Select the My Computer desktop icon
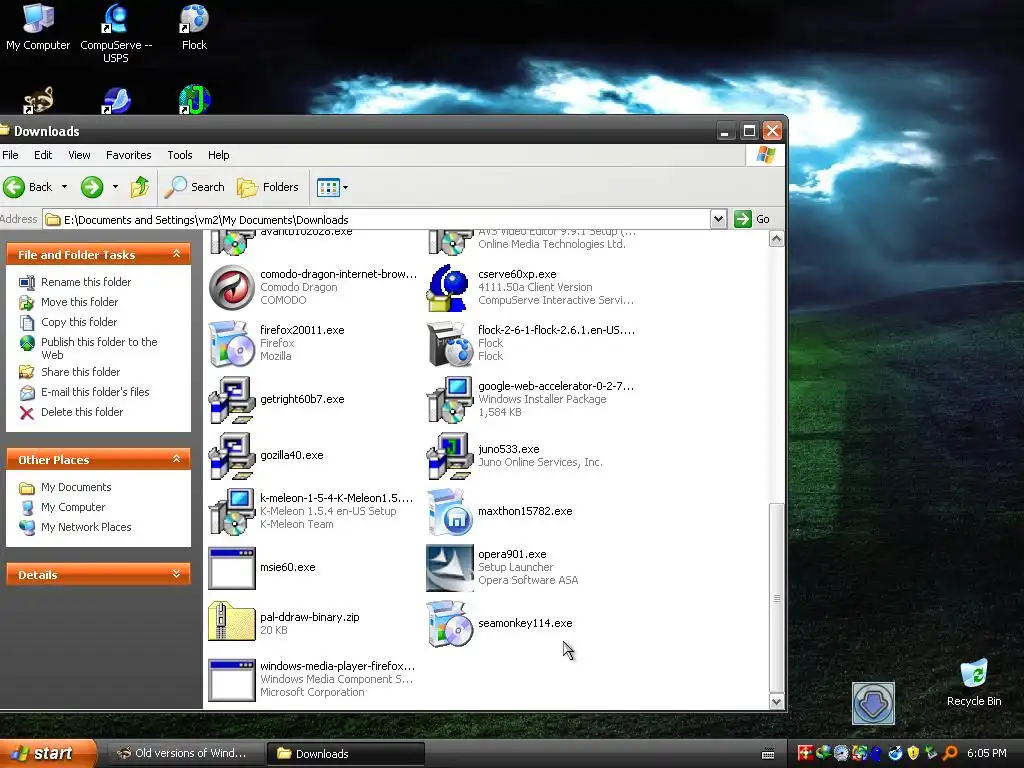The height and width of the screenshot is (768, 1024). coord(38,27)
